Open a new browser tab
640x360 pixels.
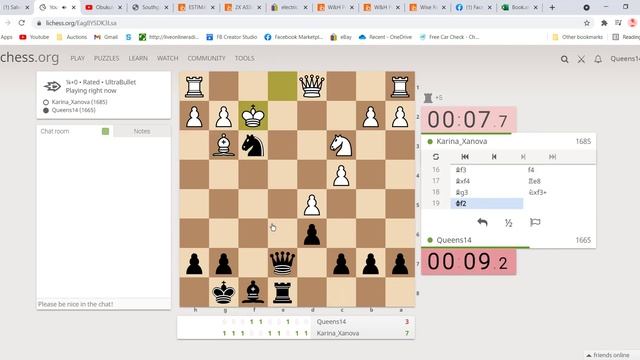pyautogui.click(x=552, y=7)
